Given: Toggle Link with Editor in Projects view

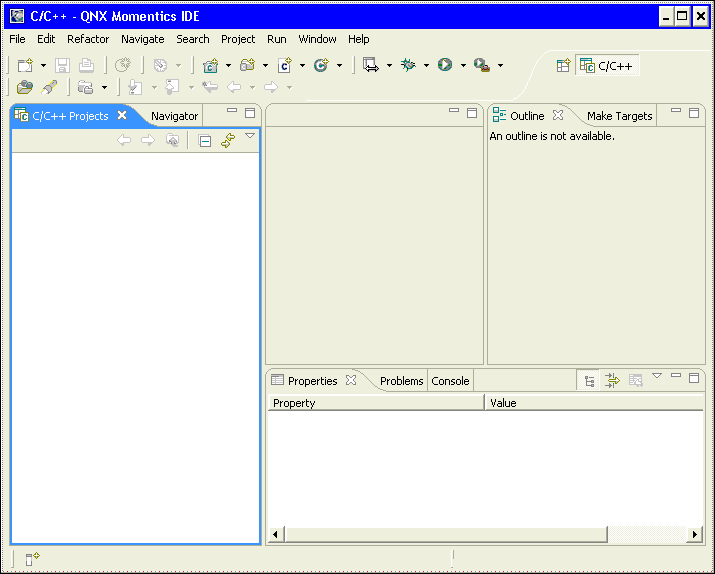Looking at the screenshot, I should (228, 141).
